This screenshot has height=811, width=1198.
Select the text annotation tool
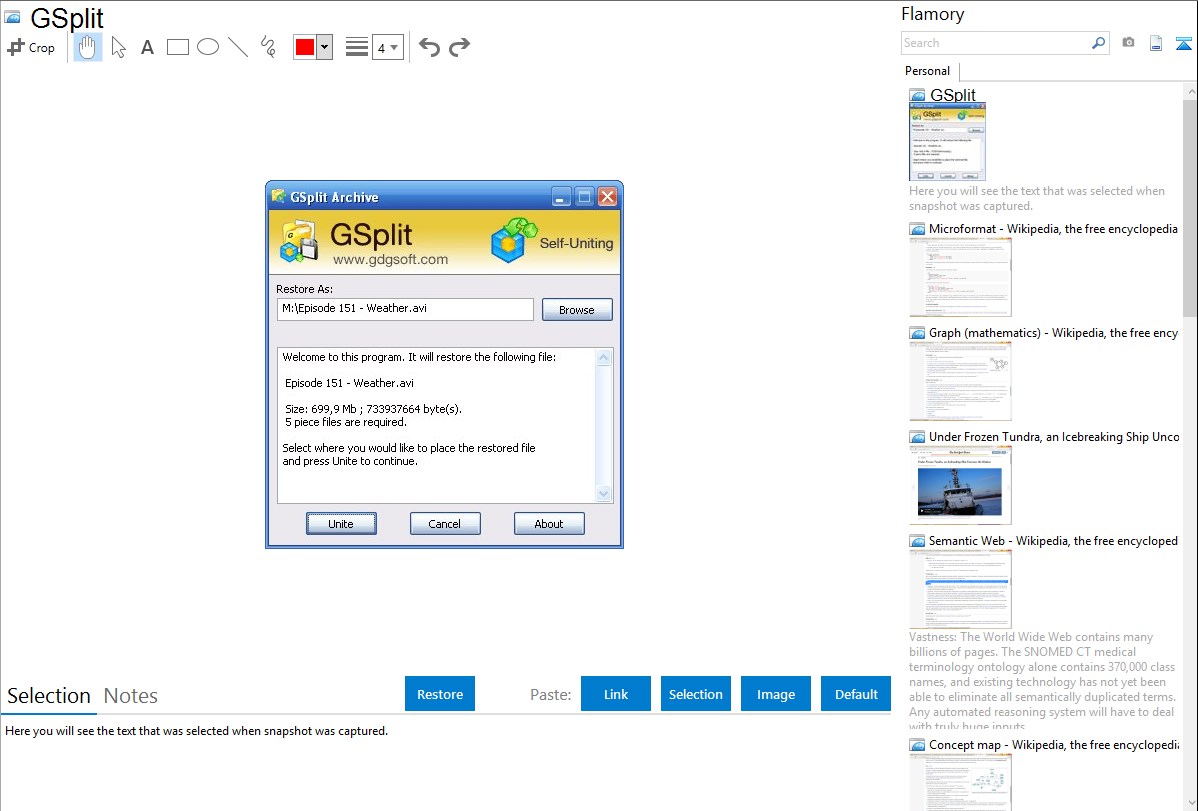click(147, 48)
